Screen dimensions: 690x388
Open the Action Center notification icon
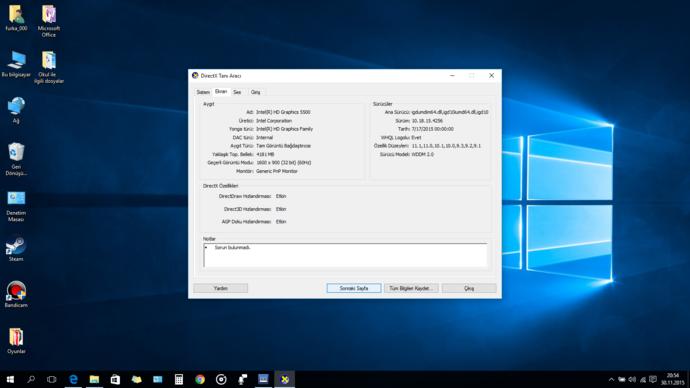pyautogui.click(x=653, y=379)
